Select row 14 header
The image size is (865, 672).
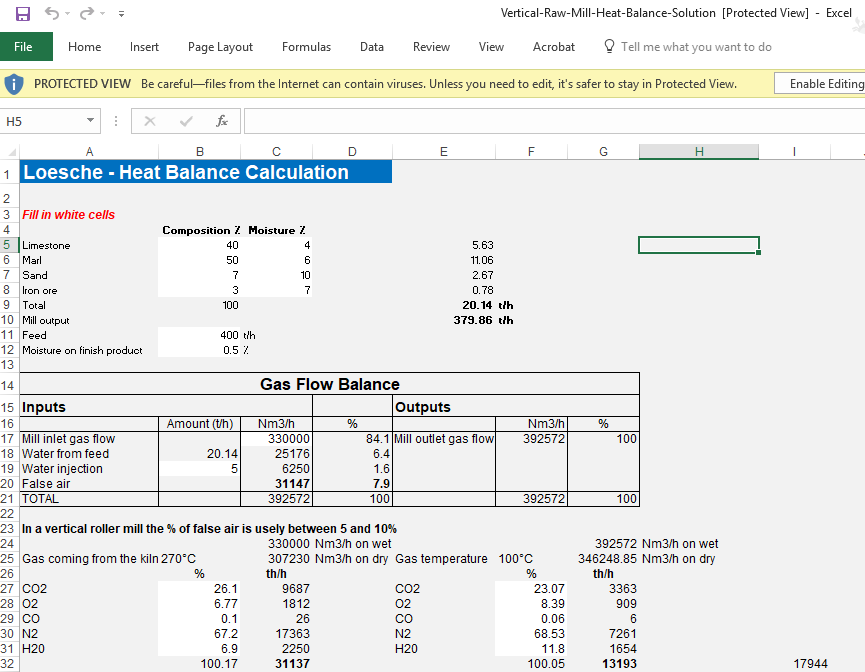pyautogui.click(x=9, y=385)
